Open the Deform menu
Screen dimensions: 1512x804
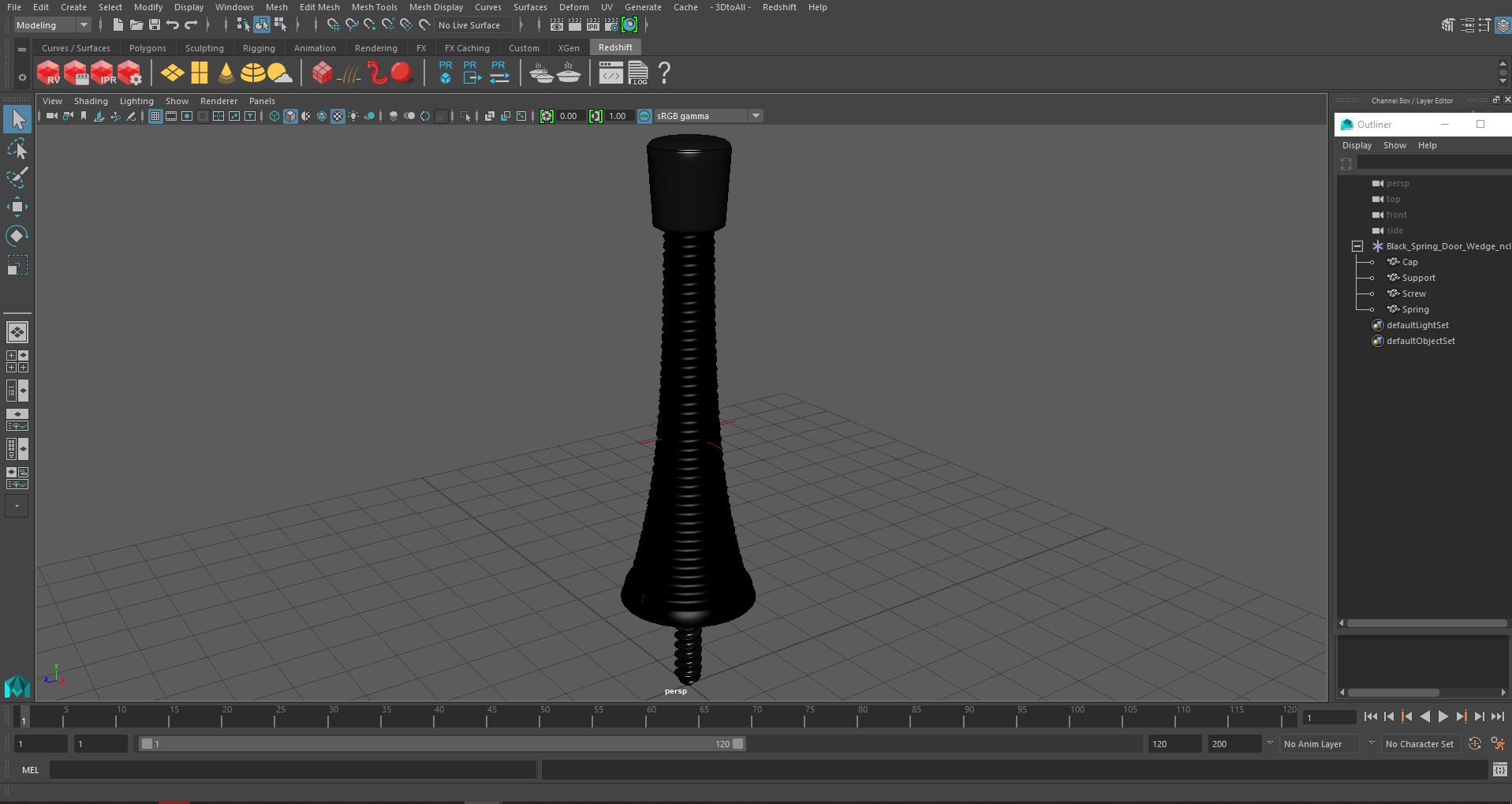573,7
